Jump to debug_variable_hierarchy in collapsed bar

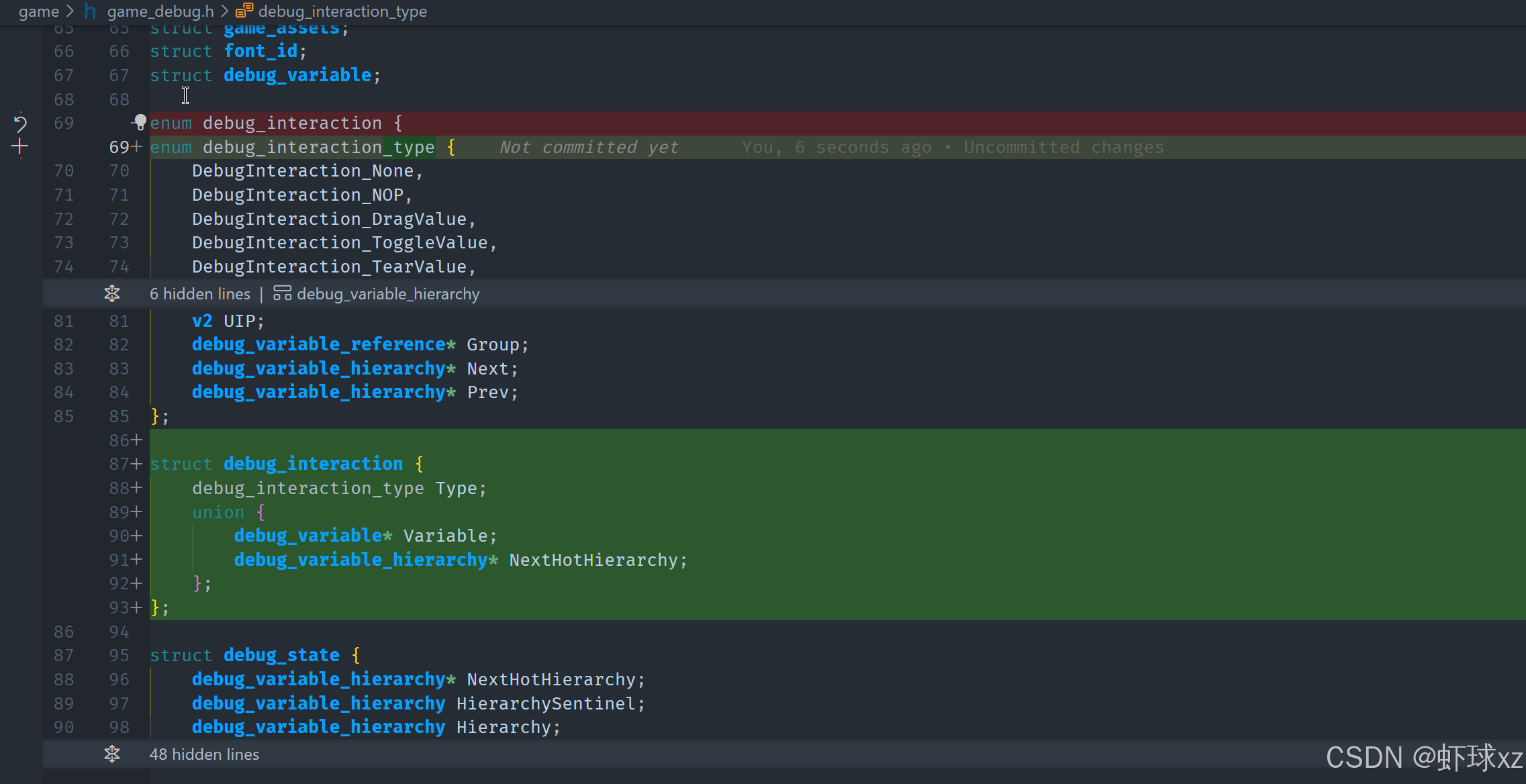click(388, 293)
